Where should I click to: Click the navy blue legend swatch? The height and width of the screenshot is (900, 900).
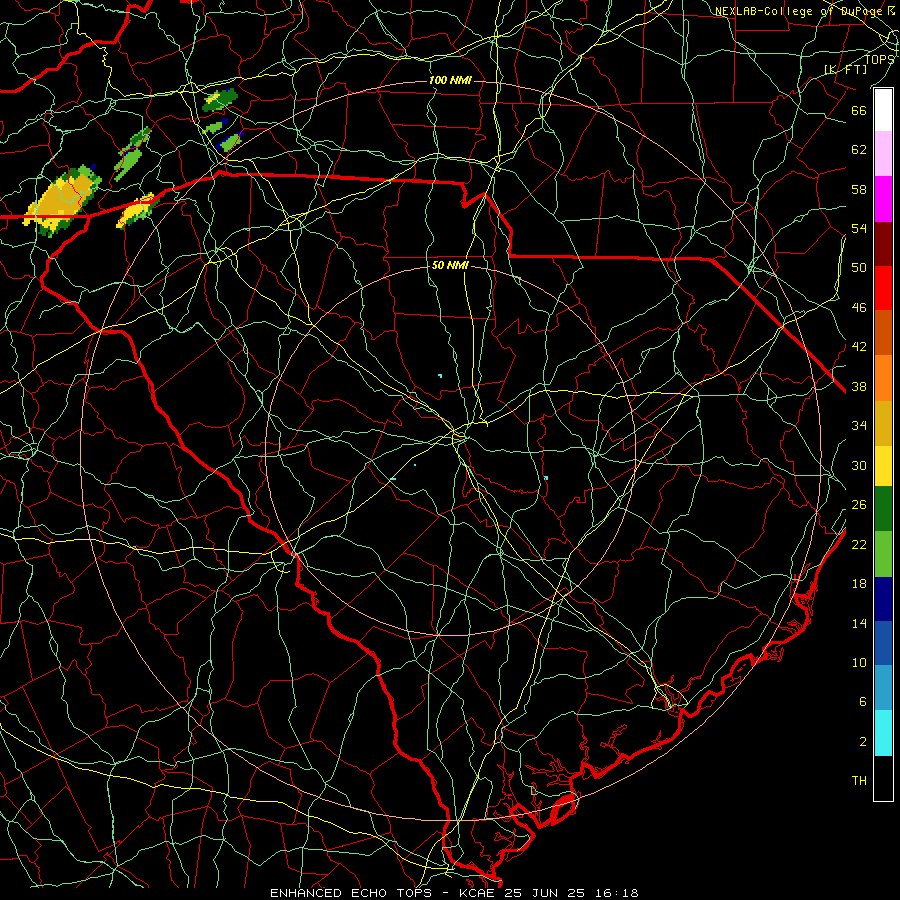click(883, 599)
